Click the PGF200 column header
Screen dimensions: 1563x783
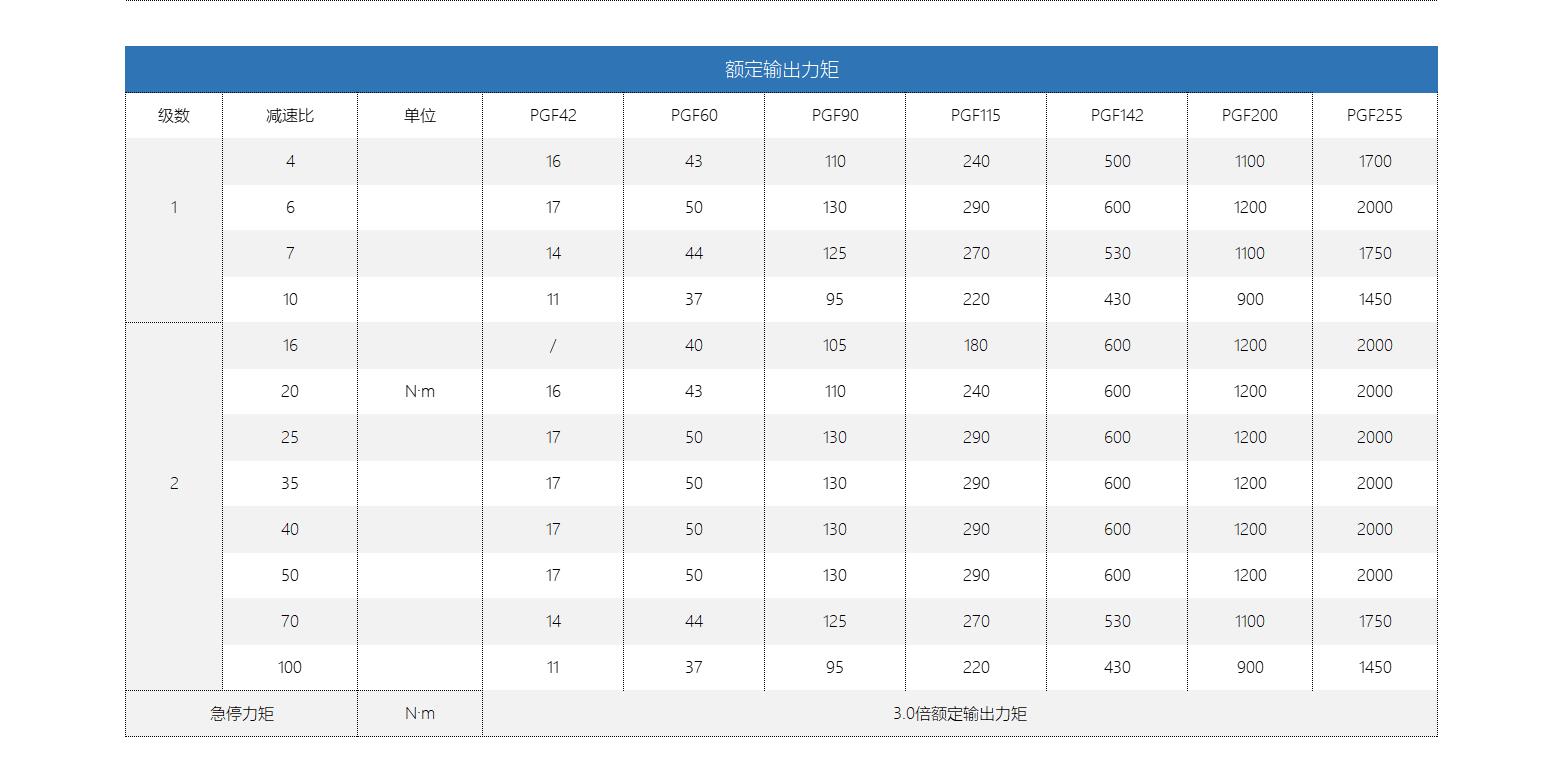click(x=1250, y=115)
